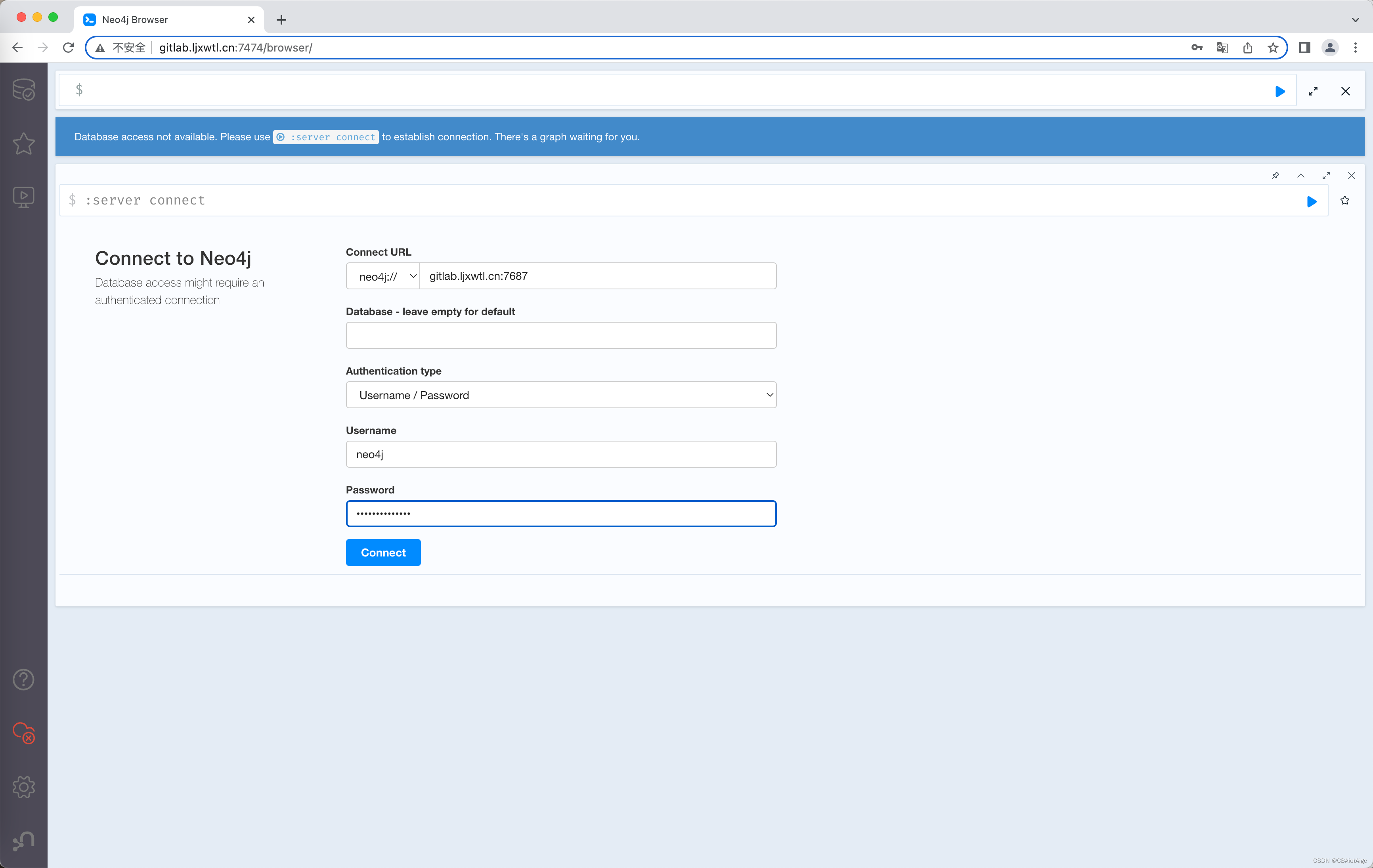Open the Browser Settings gear icon
The height and width of the screenshot is (868, 1373).
click(x=23, y=787)
